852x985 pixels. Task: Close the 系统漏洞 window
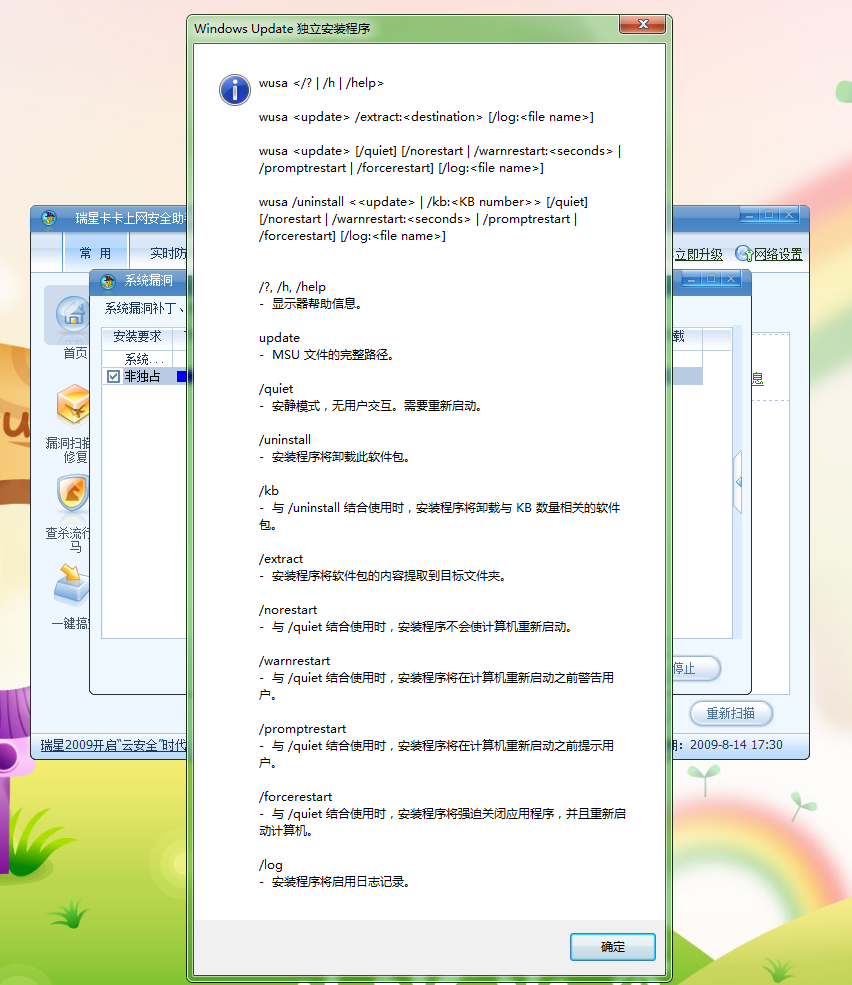point(731,279)
